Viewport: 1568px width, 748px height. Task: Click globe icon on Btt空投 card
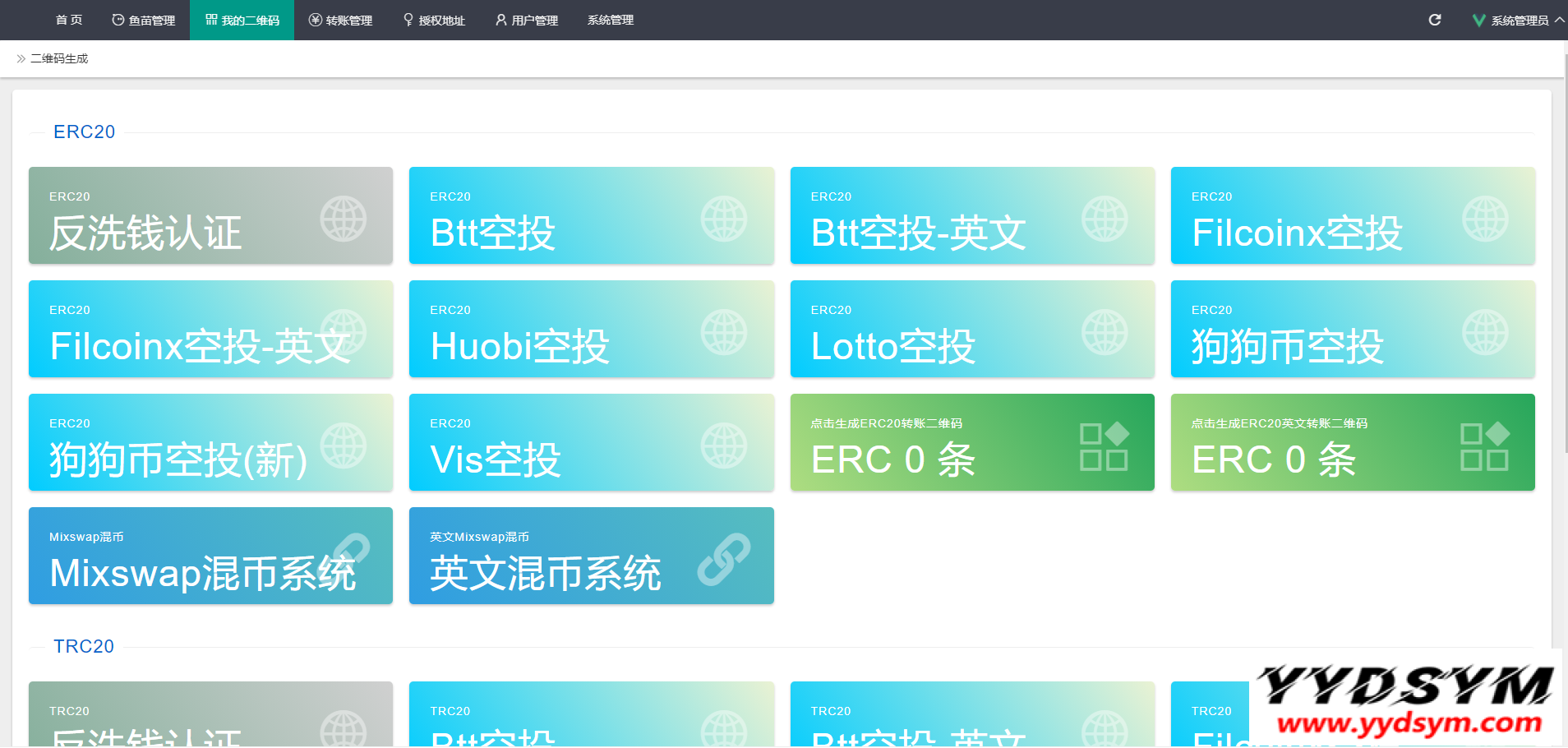[x=723, y=219]
